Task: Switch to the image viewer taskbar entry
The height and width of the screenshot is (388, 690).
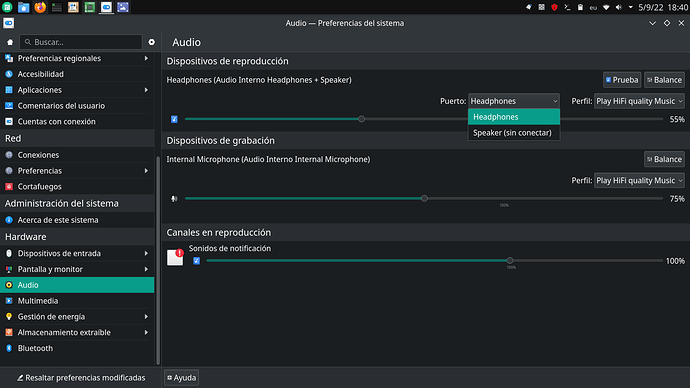Action: (x=123, y=7)
